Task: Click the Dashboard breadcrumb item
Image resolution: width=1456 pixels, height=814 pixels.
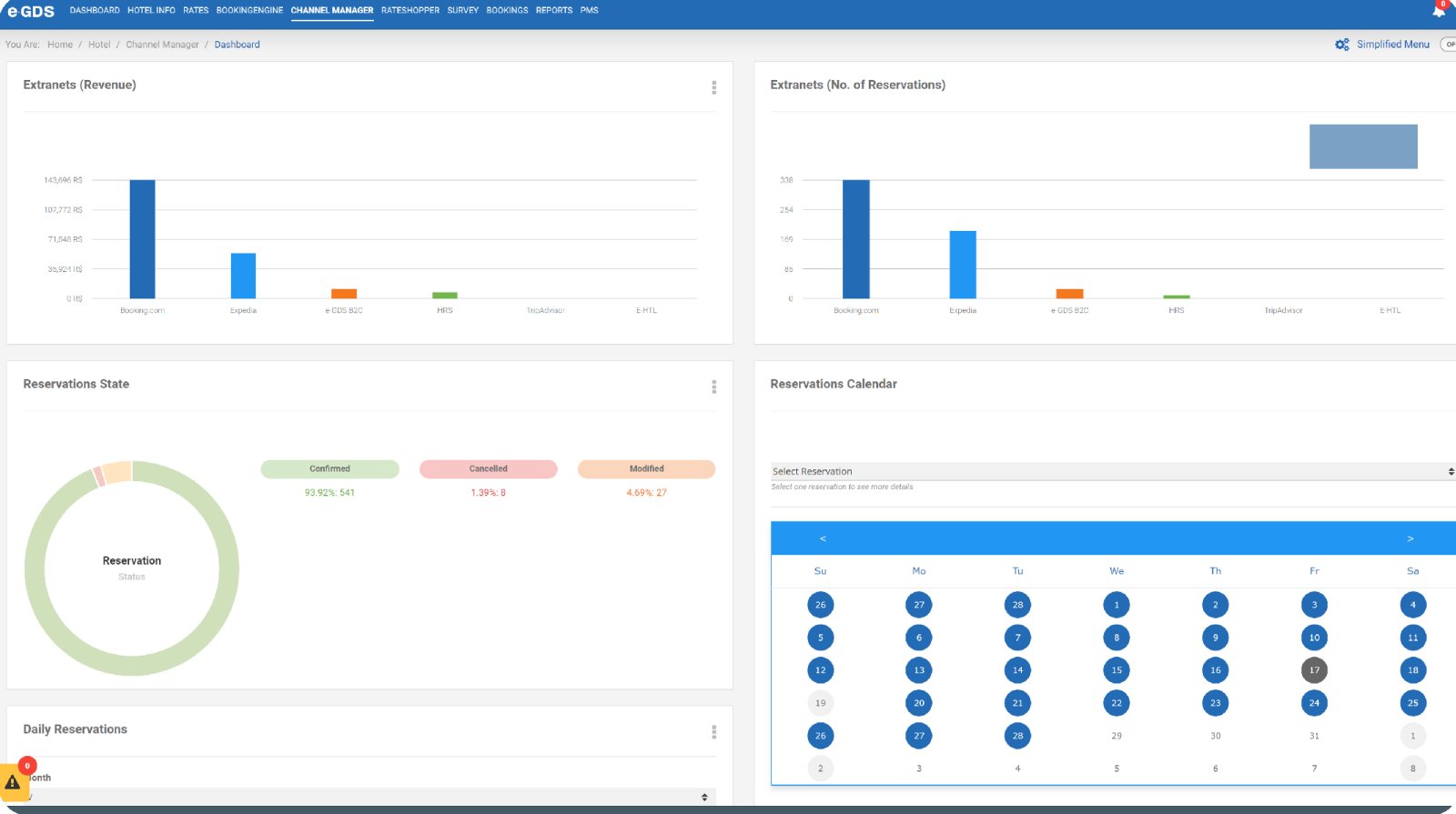Action: pyautogui.click(x=237, y=45)
